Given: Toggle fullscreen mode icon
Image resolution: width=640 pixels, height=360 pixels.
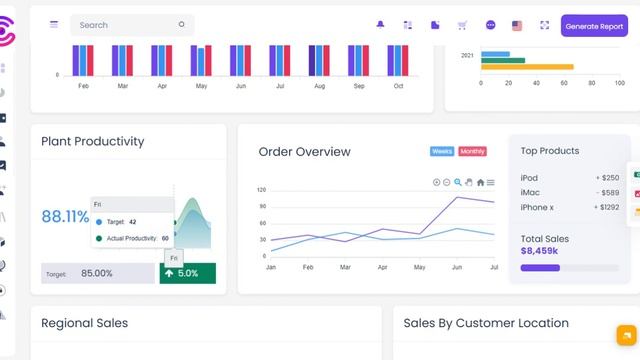Looking at the screenshot, I should [544, 25].
